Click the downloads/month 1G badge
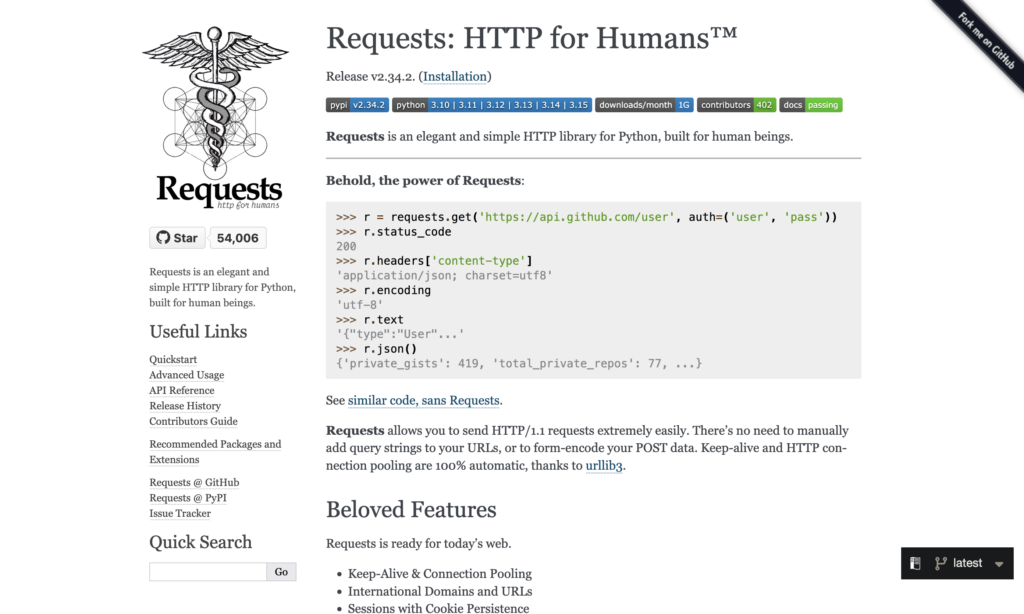 (x=644, y=105)
